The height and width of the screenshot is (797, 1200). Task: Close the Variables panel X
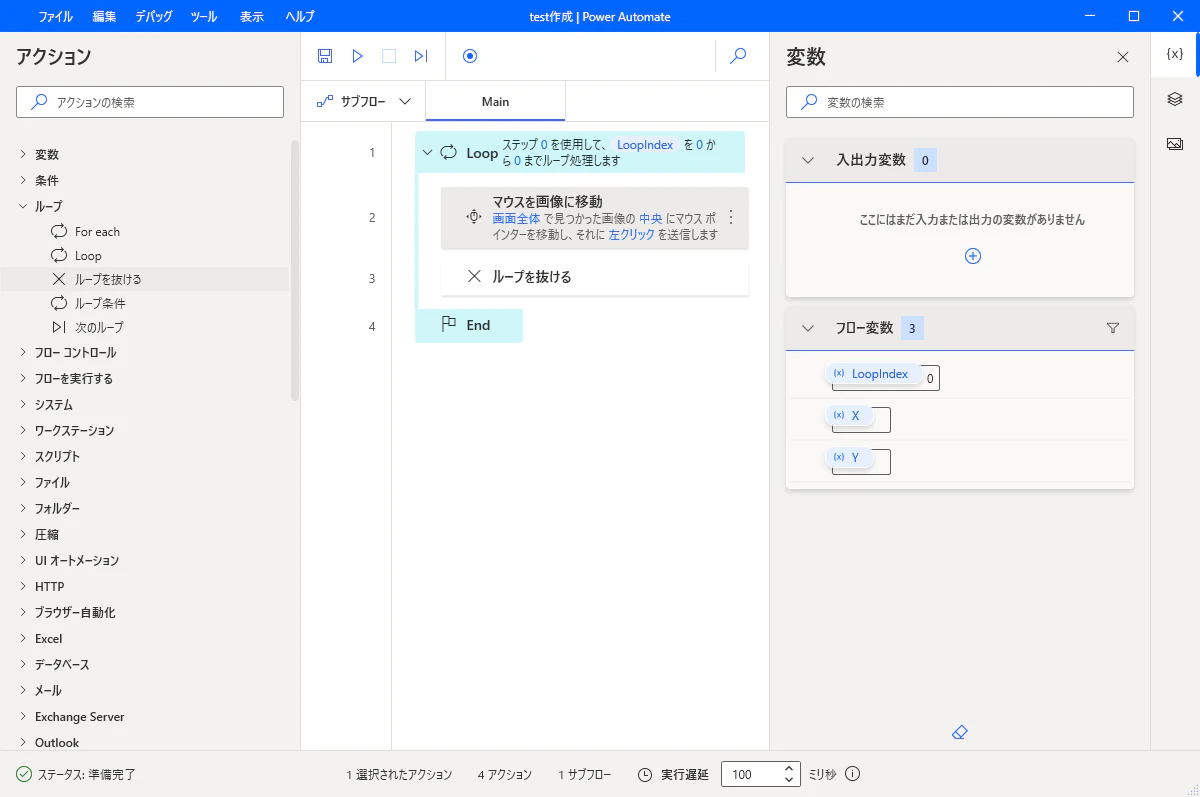tap(1123, 57)
